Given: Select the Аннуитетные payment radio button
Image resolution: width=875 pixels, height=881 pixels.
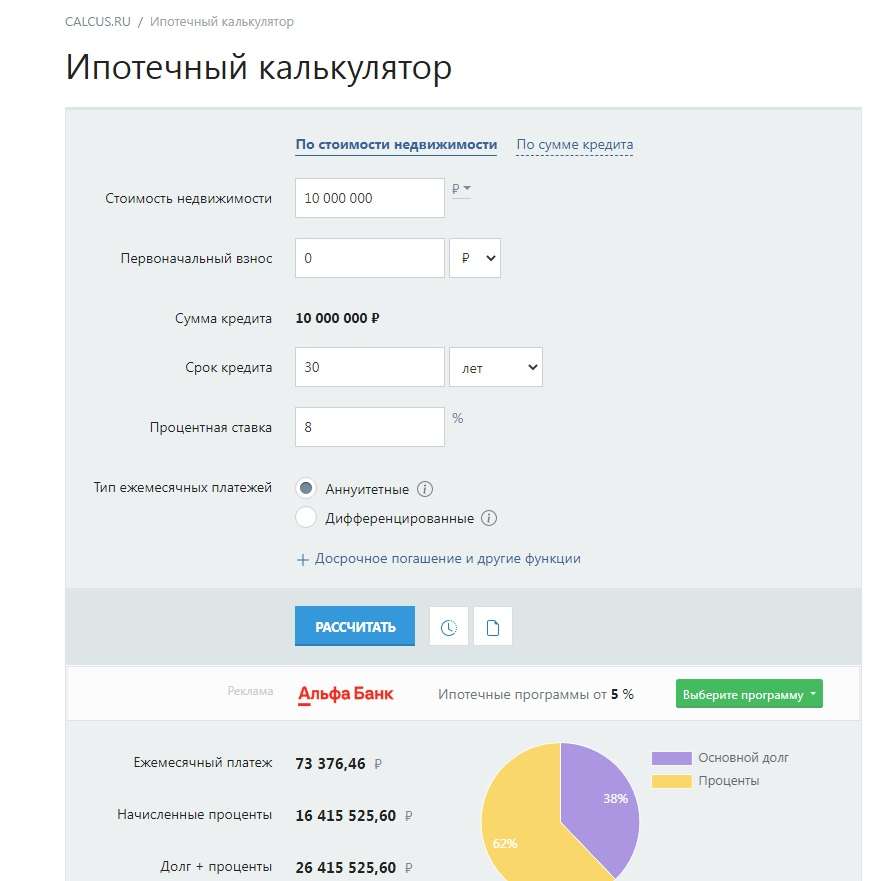Looking at the screenshot, I should 307,489.
